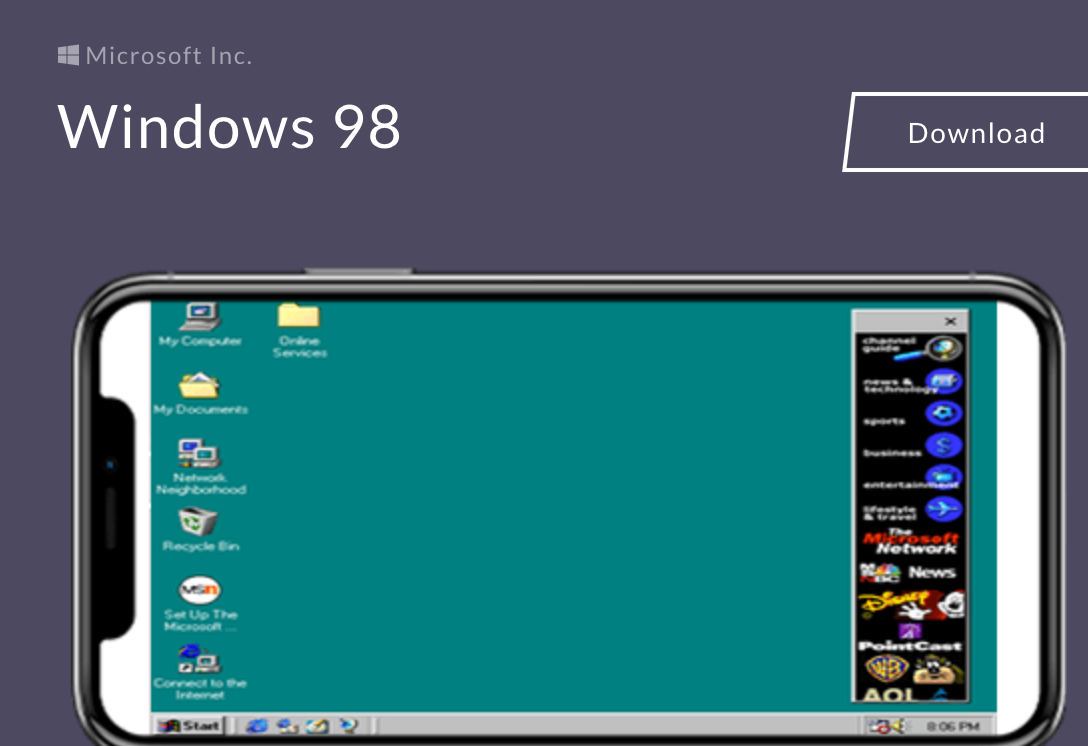
Task: Open the MSNBC News channel
Action: click(909, 573)
